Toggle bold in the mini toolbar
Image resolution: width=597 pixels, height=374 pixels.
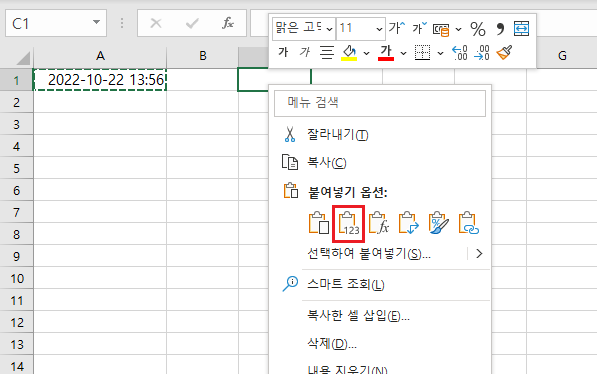(283, 52)
